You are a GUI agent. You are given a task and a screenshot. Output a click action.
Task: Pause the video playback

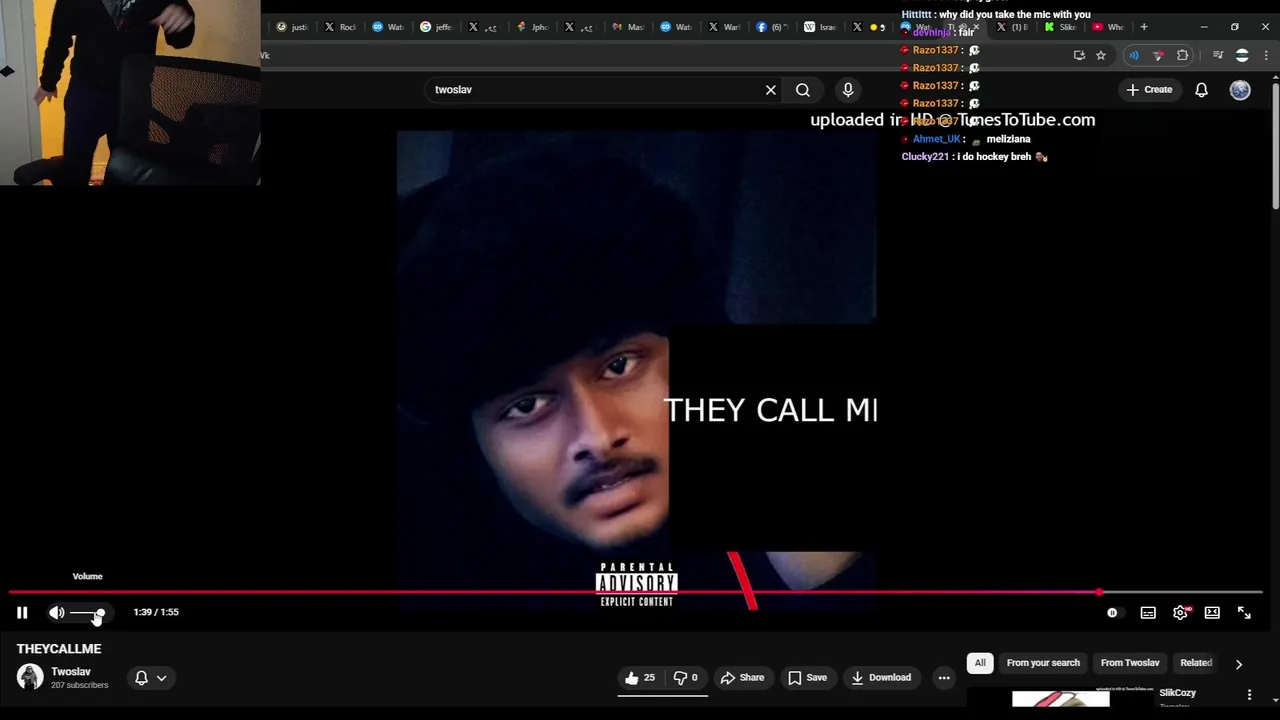[22, 613]
